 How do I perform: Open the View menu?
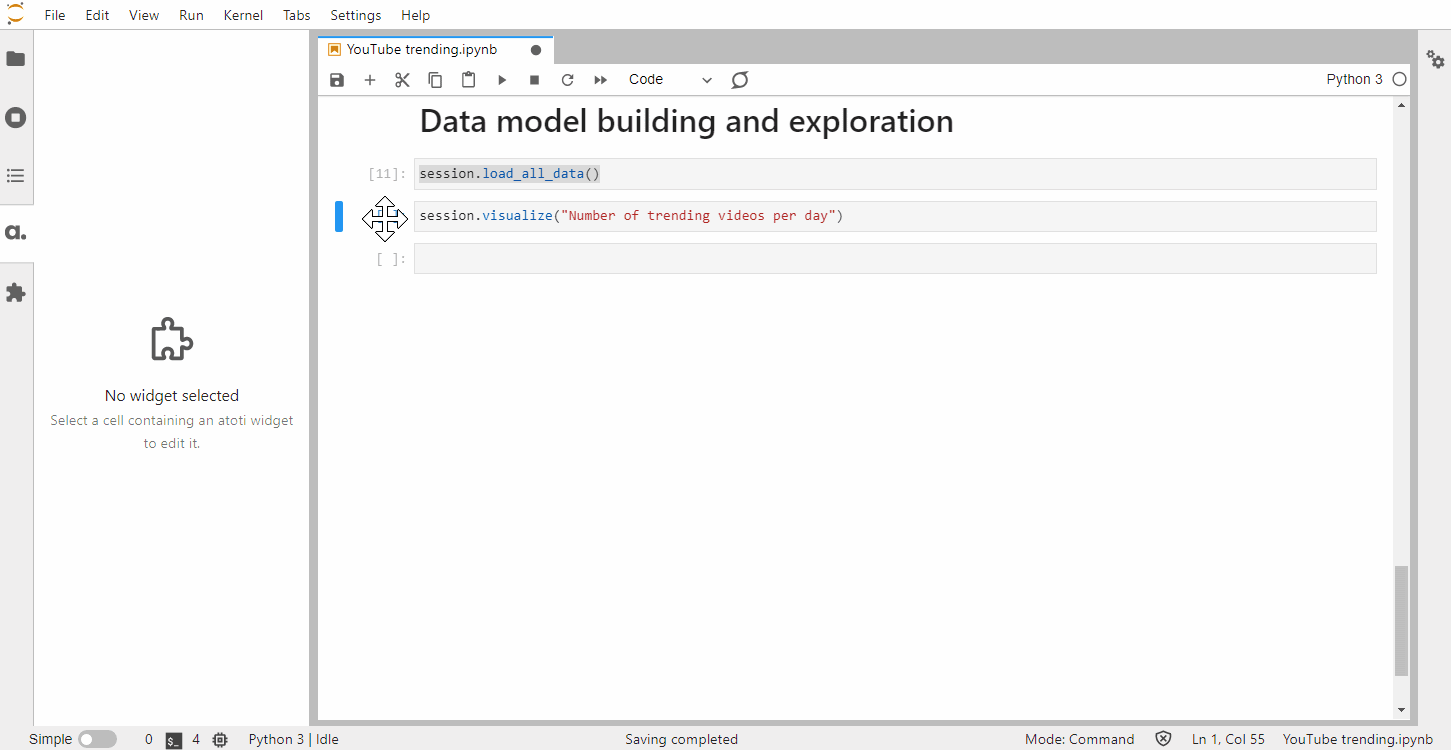pos(144,15)
